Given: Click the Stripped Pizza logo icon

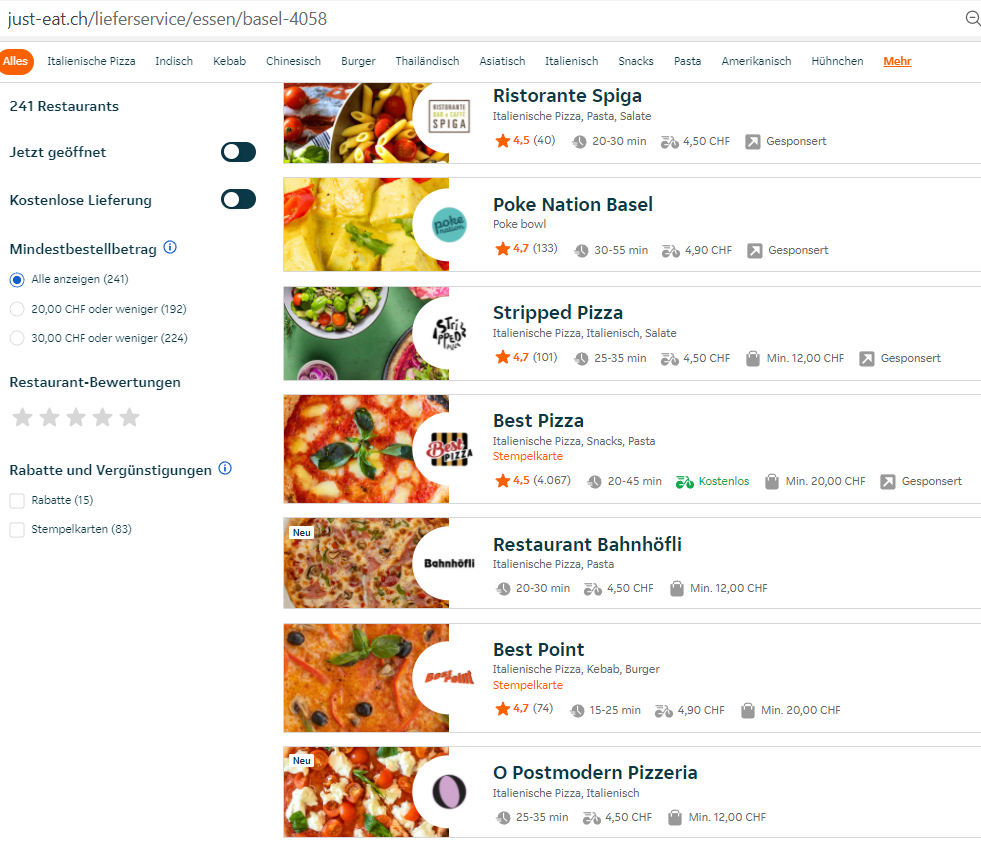Looking at the screenshot, I should (448, 333).
